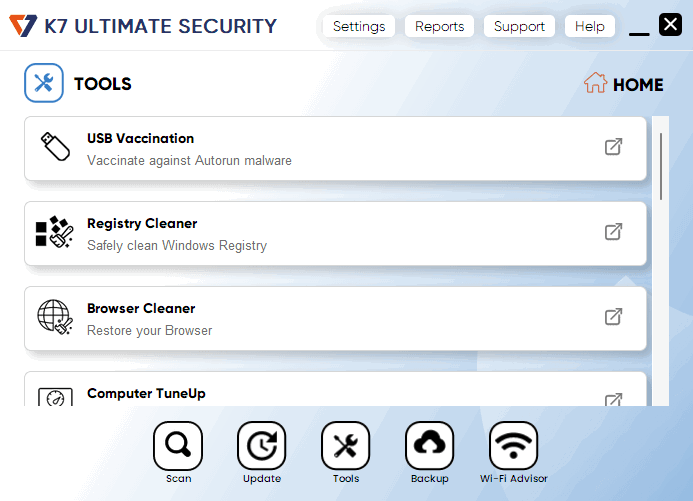Open Computer TuneUp via its launch arrow icon
Viewport: 693px width, 501px height.
click(x=613, y=399)
